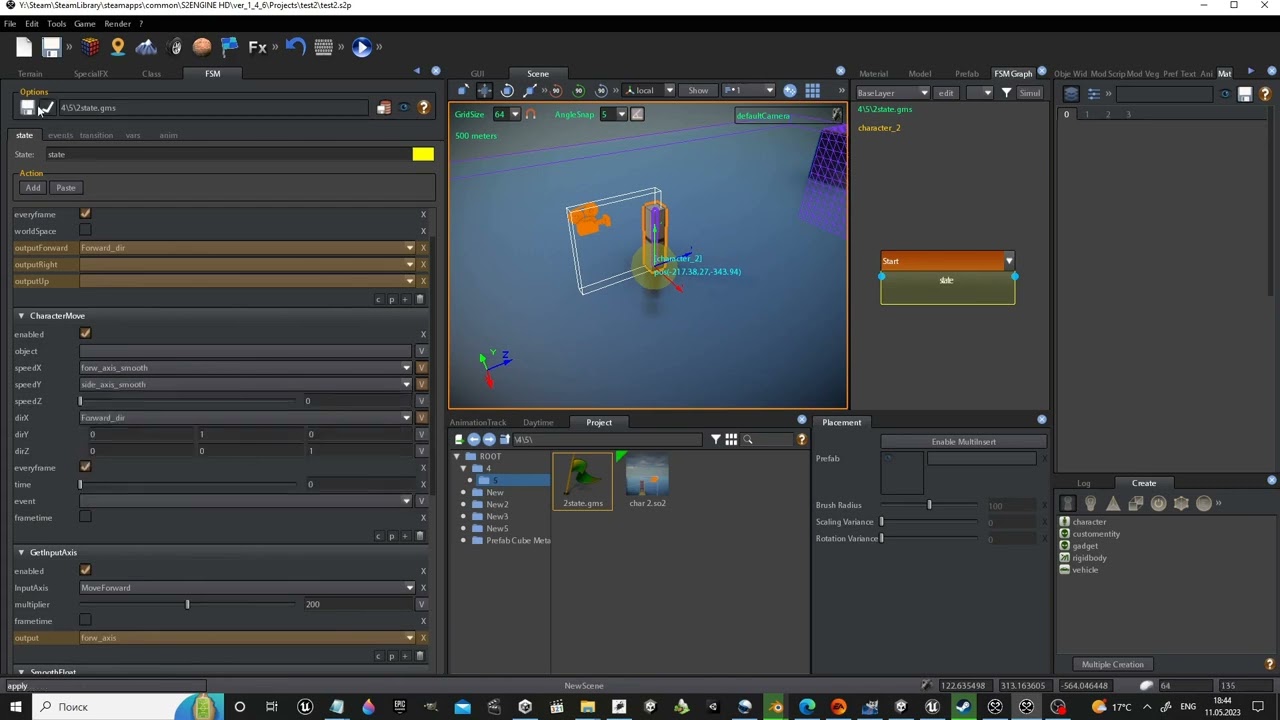Open the local coordinate space dropdown

[650, 90]
